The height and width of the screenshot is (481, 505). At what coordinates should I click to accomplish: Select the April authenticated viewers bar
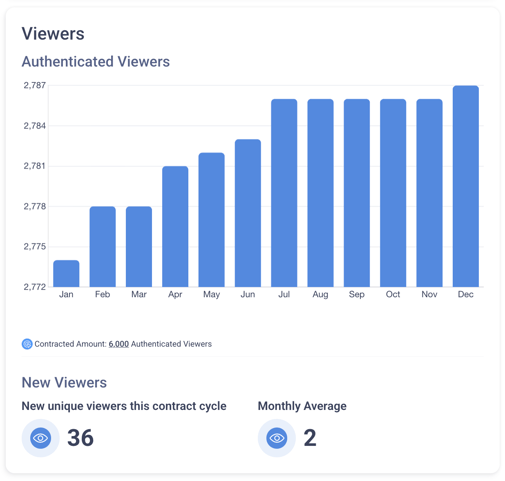[x=175, y=226]
